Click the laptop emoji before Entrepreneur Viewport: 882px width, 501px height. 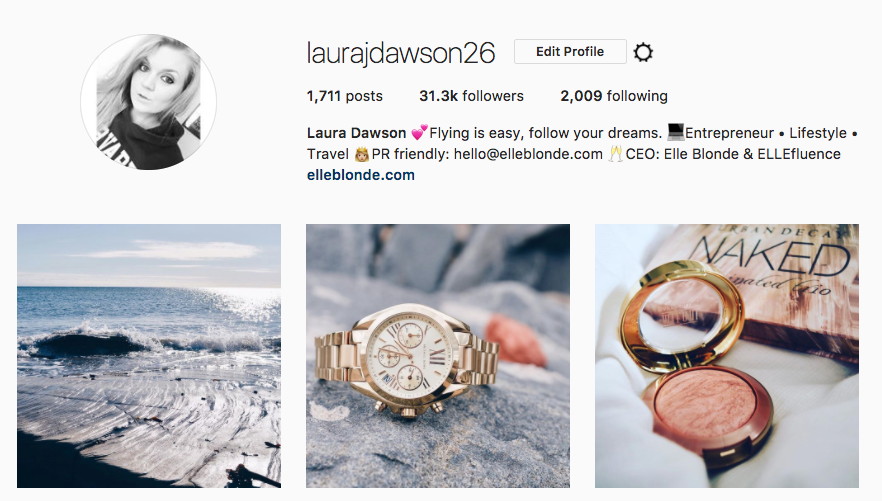675,132
